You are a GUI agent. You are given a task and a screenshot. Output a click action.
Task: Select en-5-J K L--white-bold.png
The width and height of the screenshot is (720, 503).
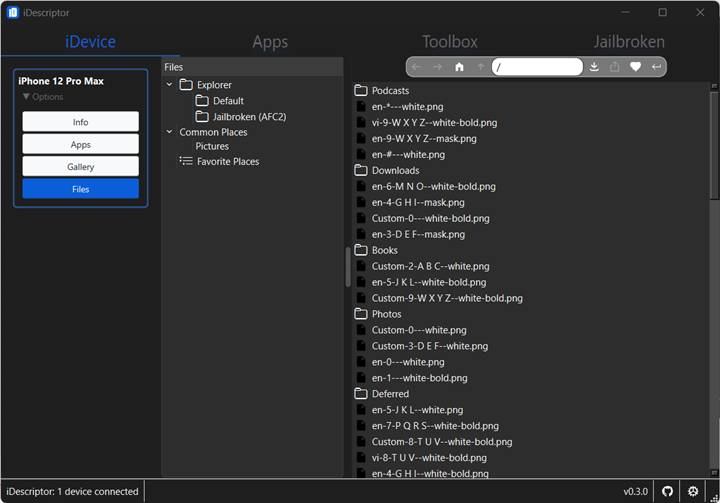[x=429, y=282]
